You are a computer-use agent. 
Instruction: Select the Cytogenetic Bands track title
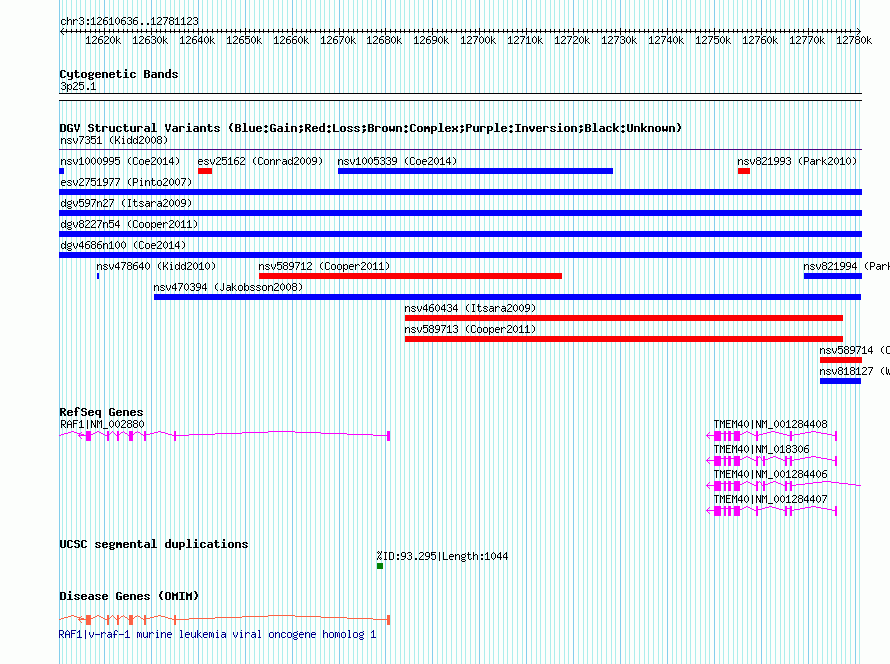pos(119,74)
